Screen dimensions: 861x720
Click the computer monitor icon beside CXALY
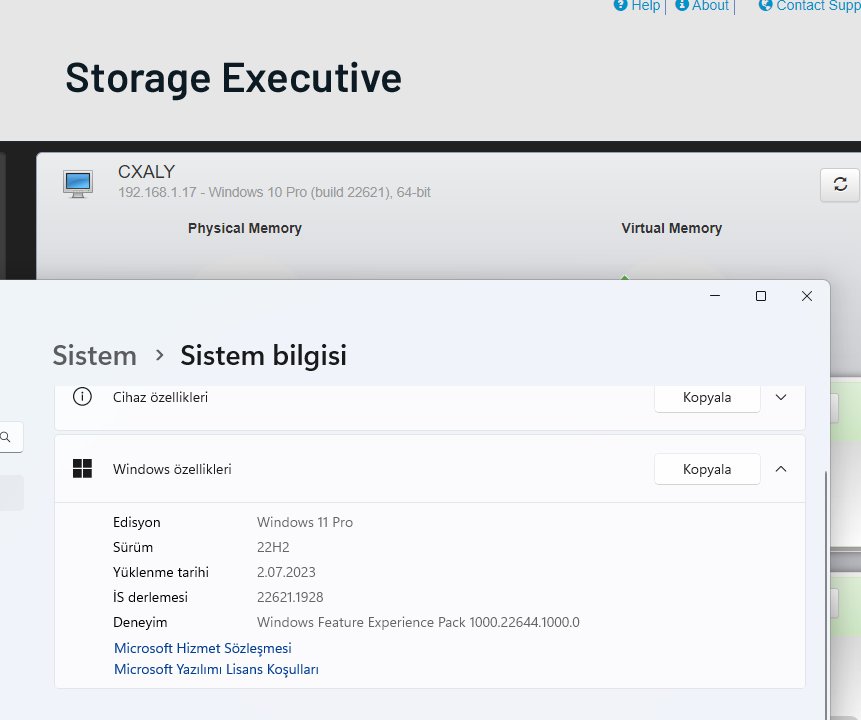78,183
